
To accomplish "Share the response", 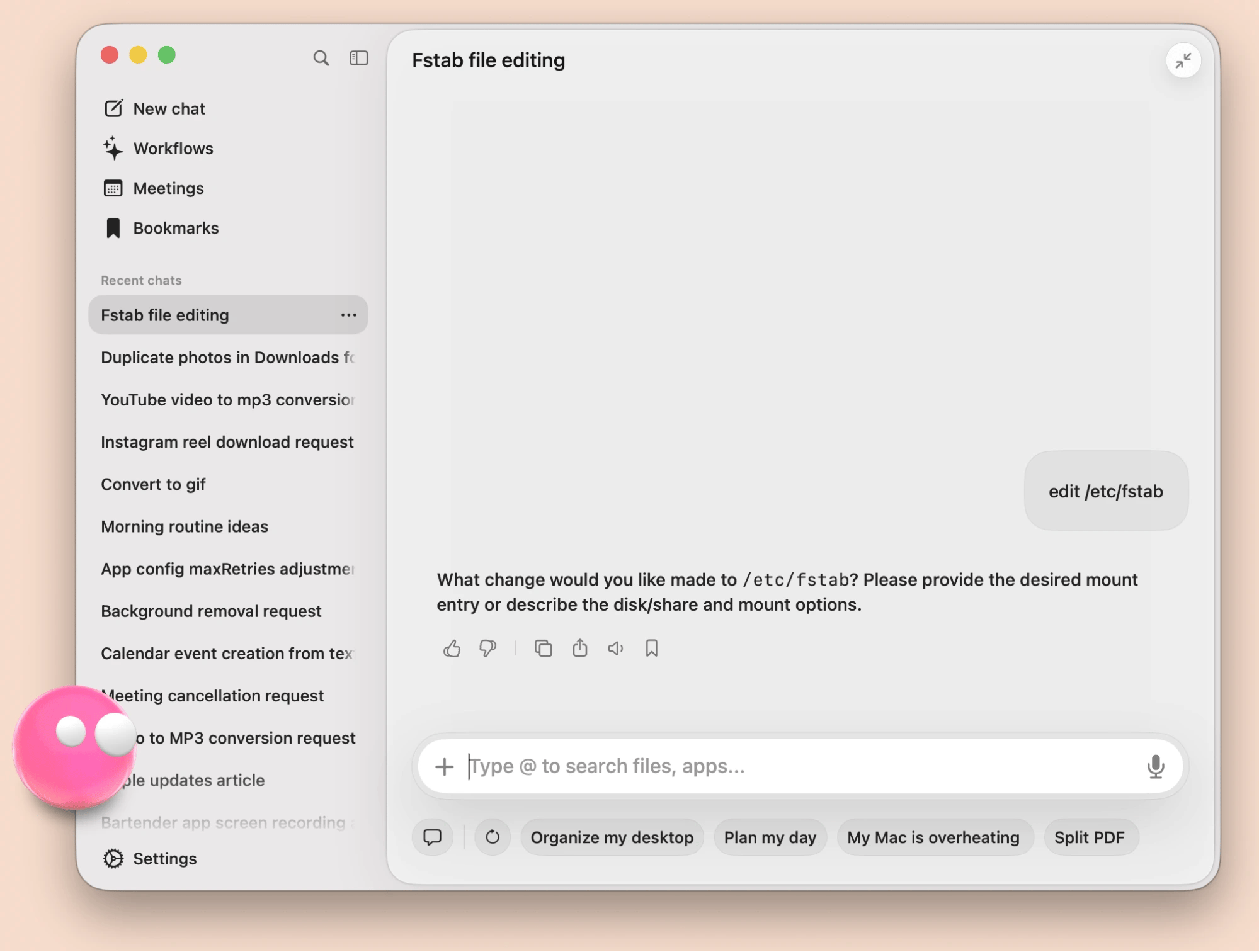I will tap(579, 648).
